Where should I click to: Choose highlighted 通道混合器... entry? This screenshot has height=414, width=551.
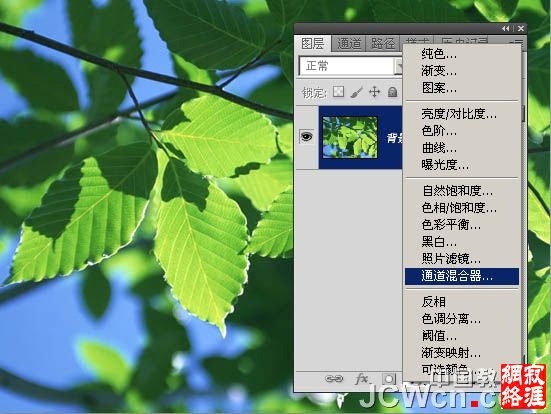tap(462, 276)
